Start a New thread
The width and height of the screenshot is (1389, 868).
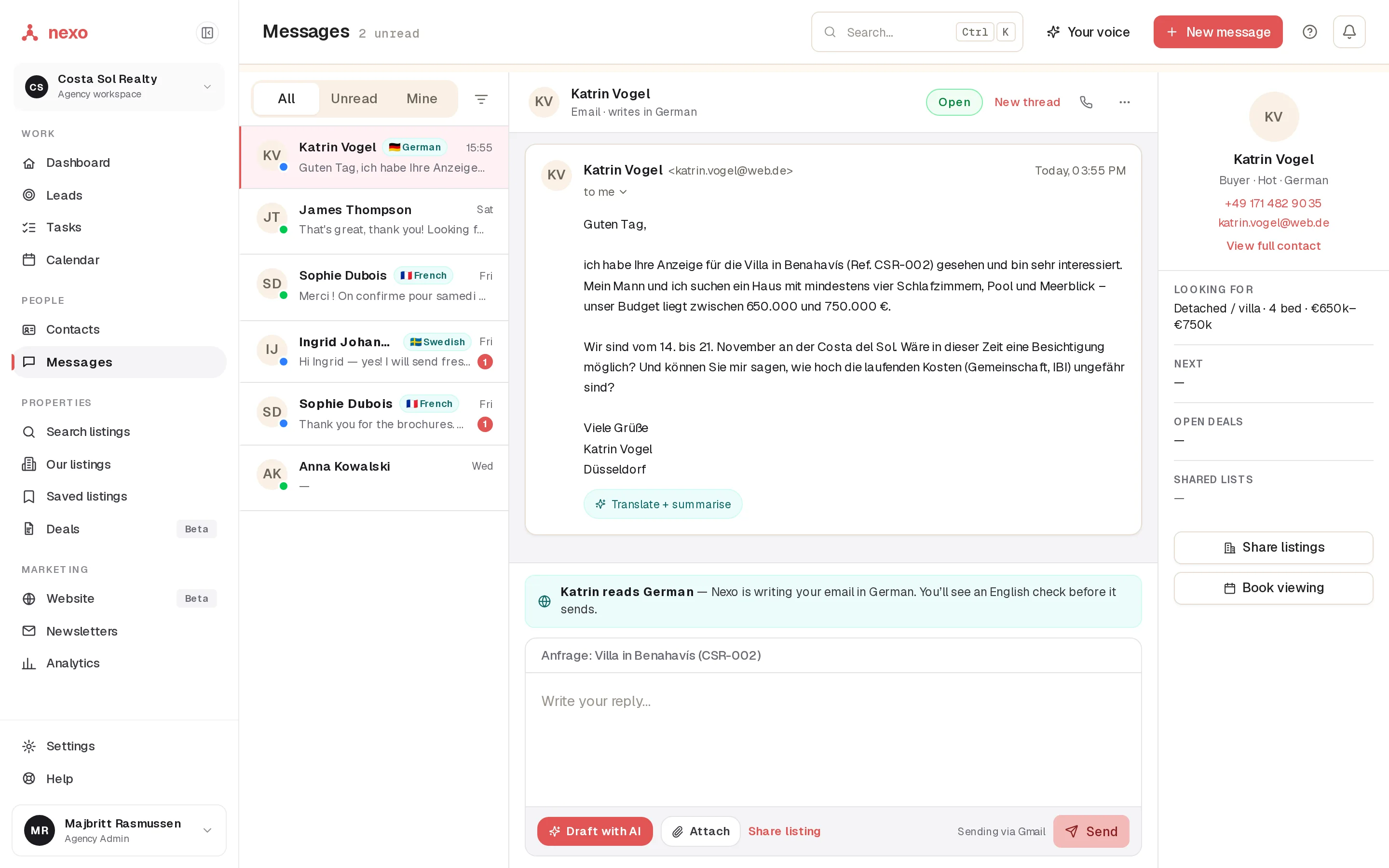(1027, 102)
